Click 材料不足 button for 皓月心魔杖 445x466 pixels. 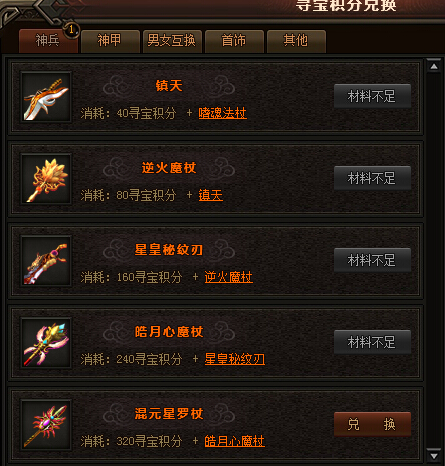(372, 342)
